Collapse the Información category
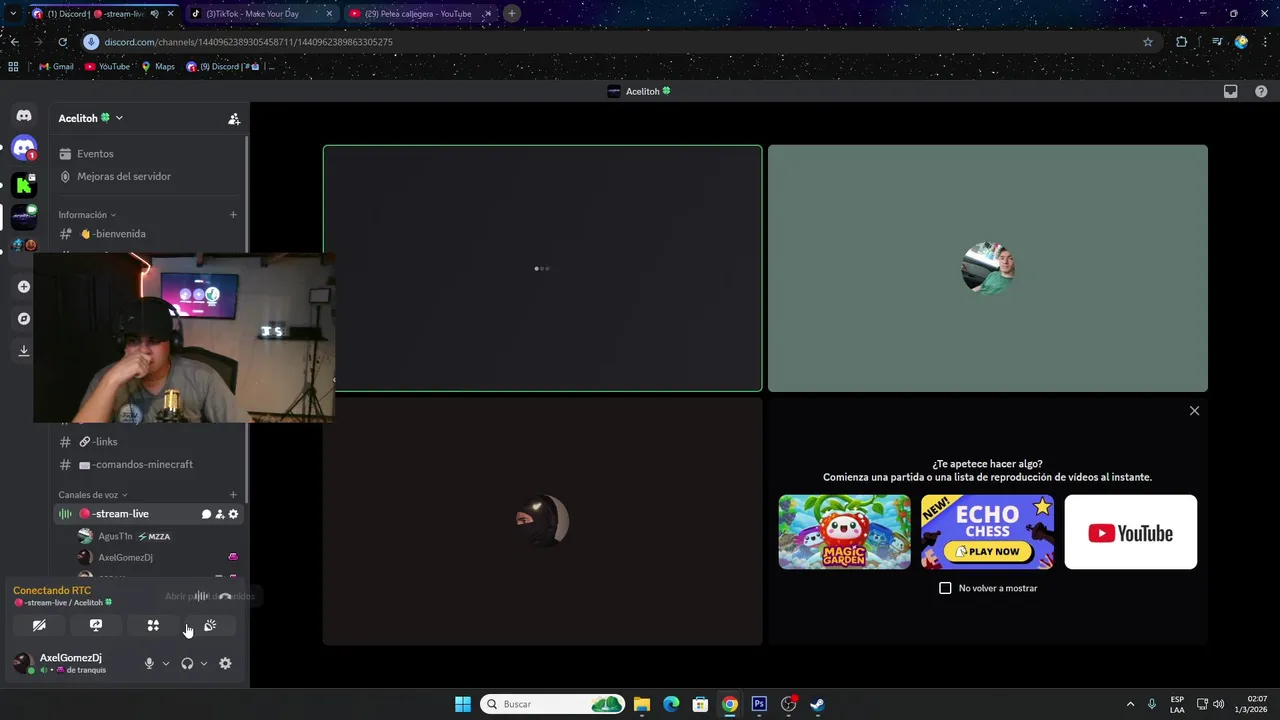 pyautogui.click(x=87, y=215)
